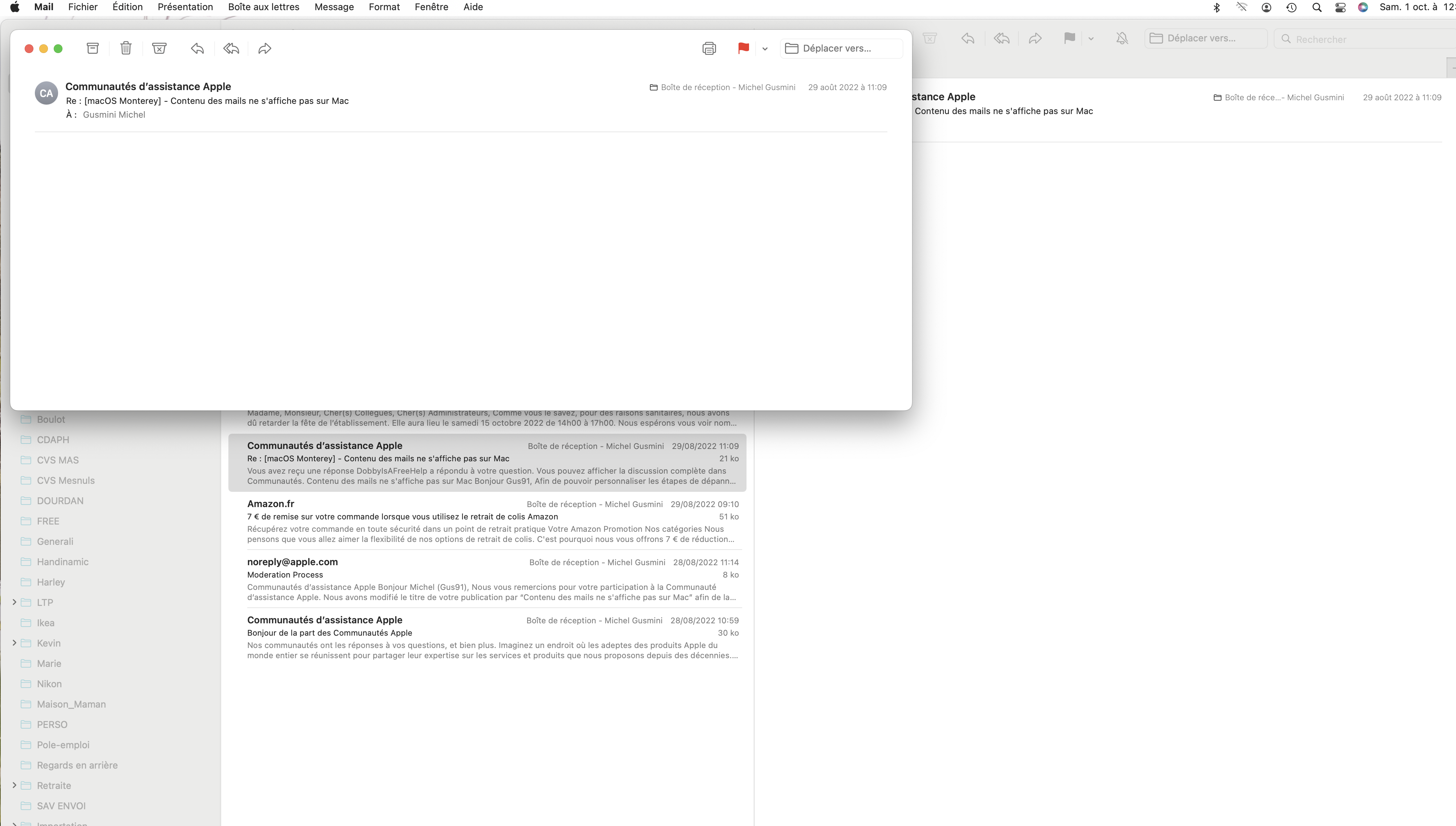Screen dimensions: 1456x826
Task: Forward the message with the forward arrow
Action: pyautogui.click(x=265, y=48)
